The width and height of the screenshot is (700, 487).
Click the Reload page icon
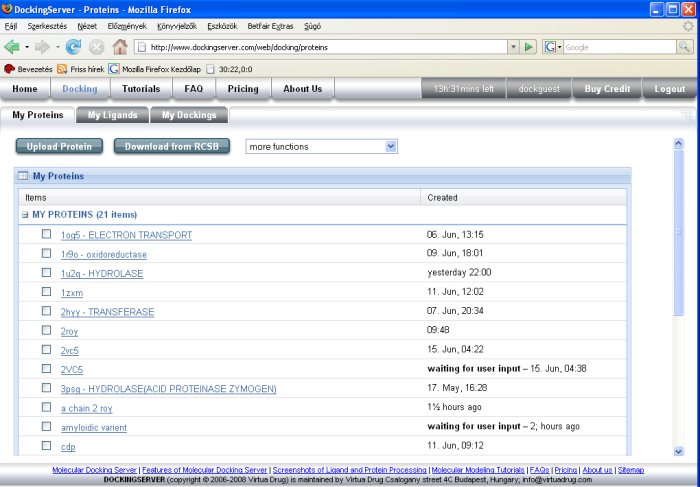tap(73, 47)
